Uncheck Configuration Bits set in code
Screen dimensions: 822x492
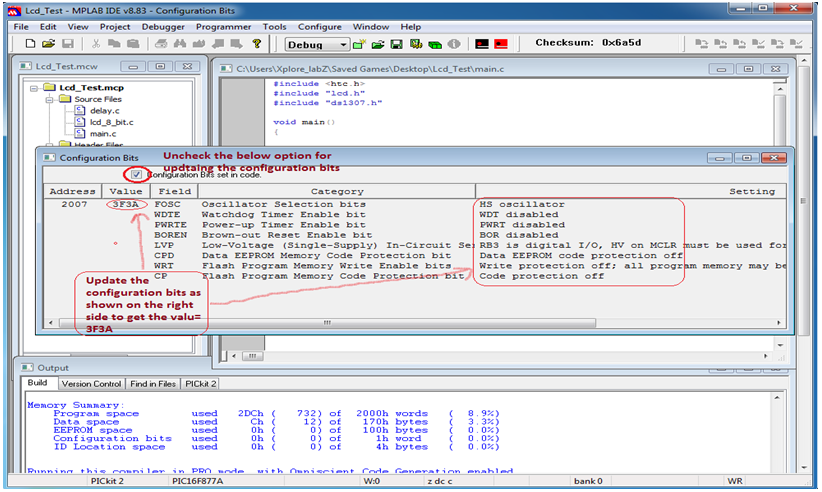(x=136, y=174)
